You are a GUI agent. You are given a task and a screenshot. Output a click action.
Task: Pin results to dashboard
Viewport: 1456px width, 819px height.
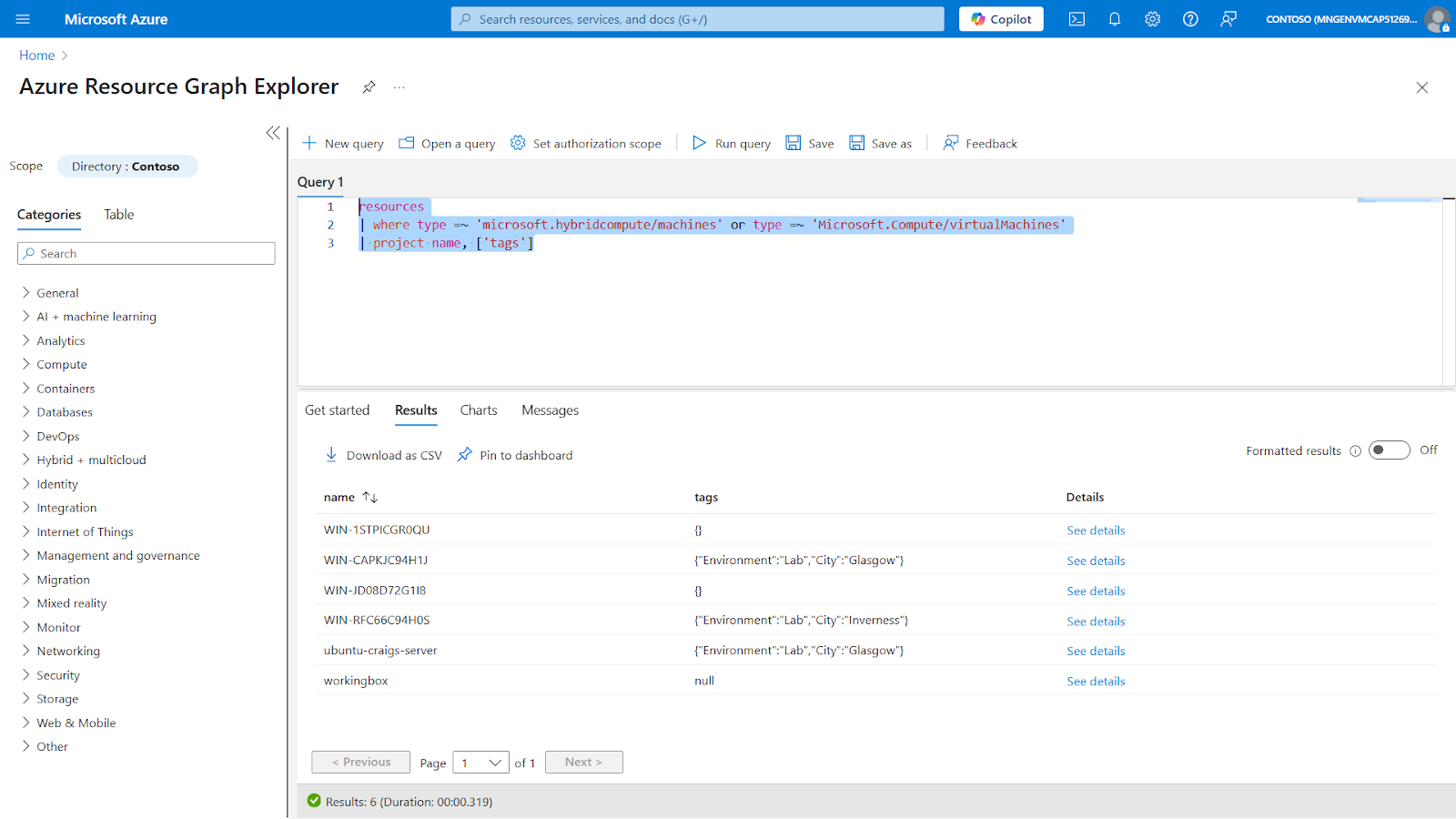tap(515, 455)
